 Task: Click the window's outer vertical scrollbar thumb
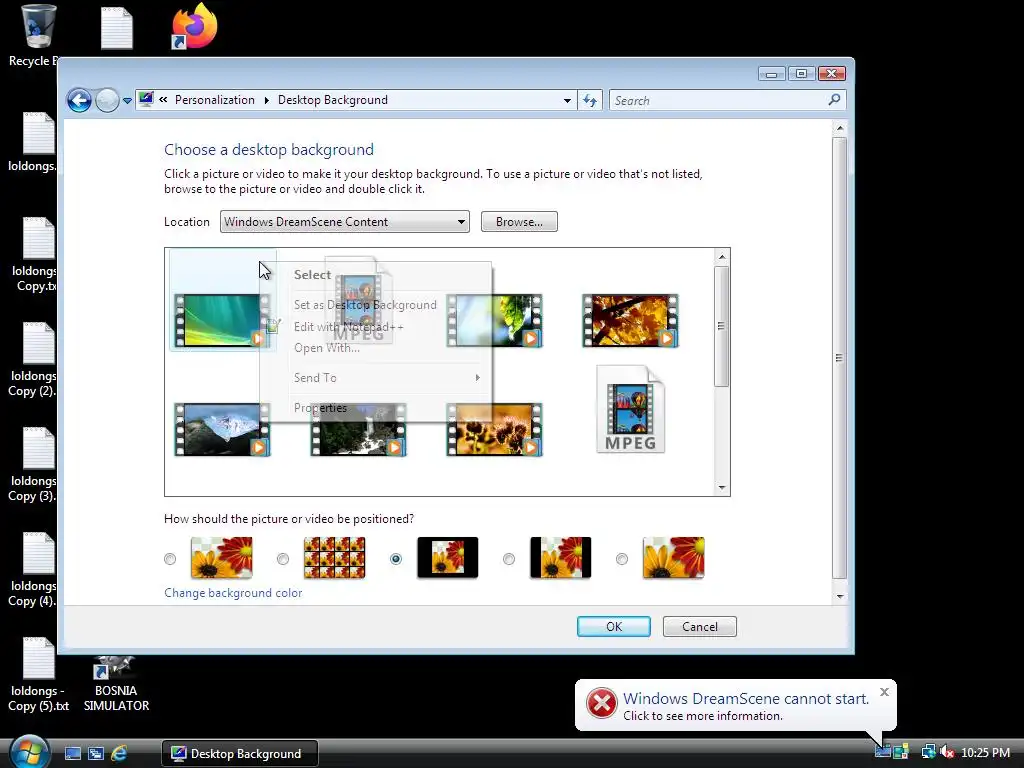point(839,358)
